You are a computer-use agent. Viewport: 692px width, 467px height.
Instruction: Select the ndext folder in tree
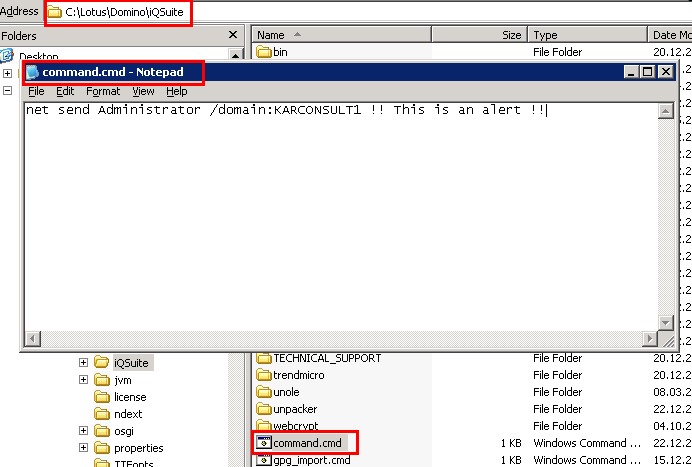(127, 414)
